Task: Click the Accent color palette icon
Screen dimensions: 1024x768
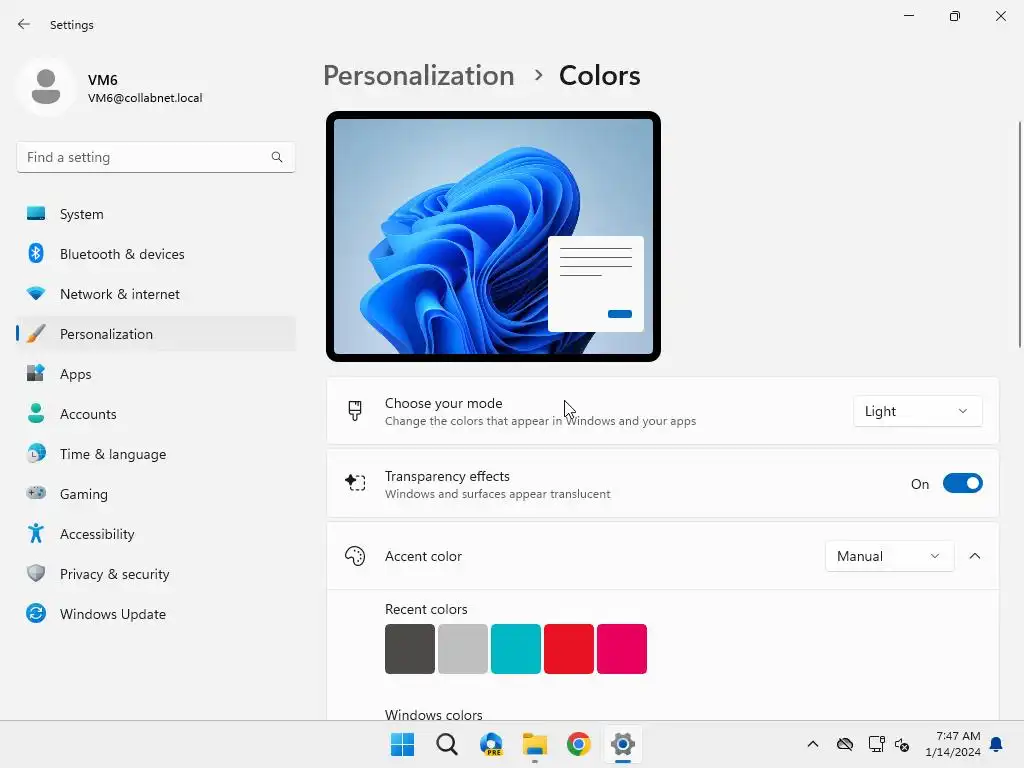Action: pos(355,556)
